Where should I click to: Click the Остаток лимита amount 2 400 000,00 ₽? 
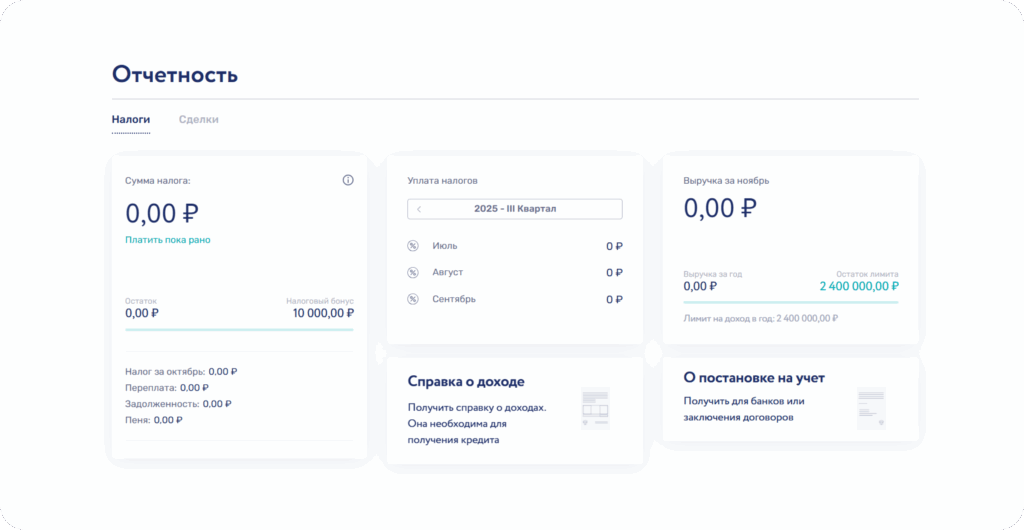(858, 286)
